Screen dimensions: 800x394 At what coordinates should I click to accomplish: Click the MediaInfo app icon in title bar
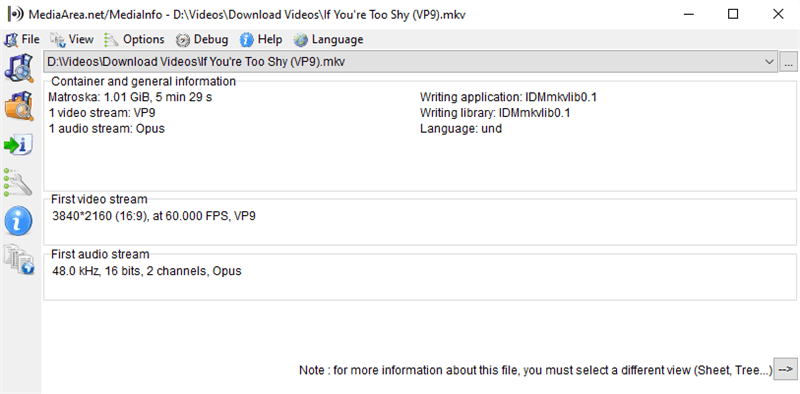[x=16, y=14]
